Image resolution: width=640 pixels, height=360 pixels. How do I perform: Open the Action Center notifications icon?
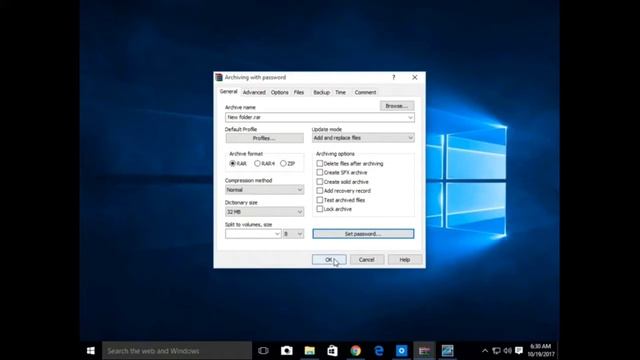coord(519,351)
